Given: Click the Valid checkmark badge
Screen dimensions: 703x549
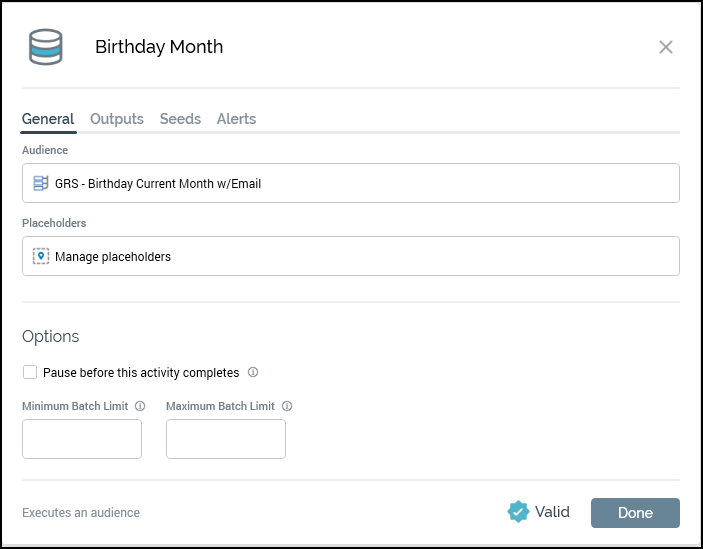Looking at the screenshot, I should click(518, 512).
